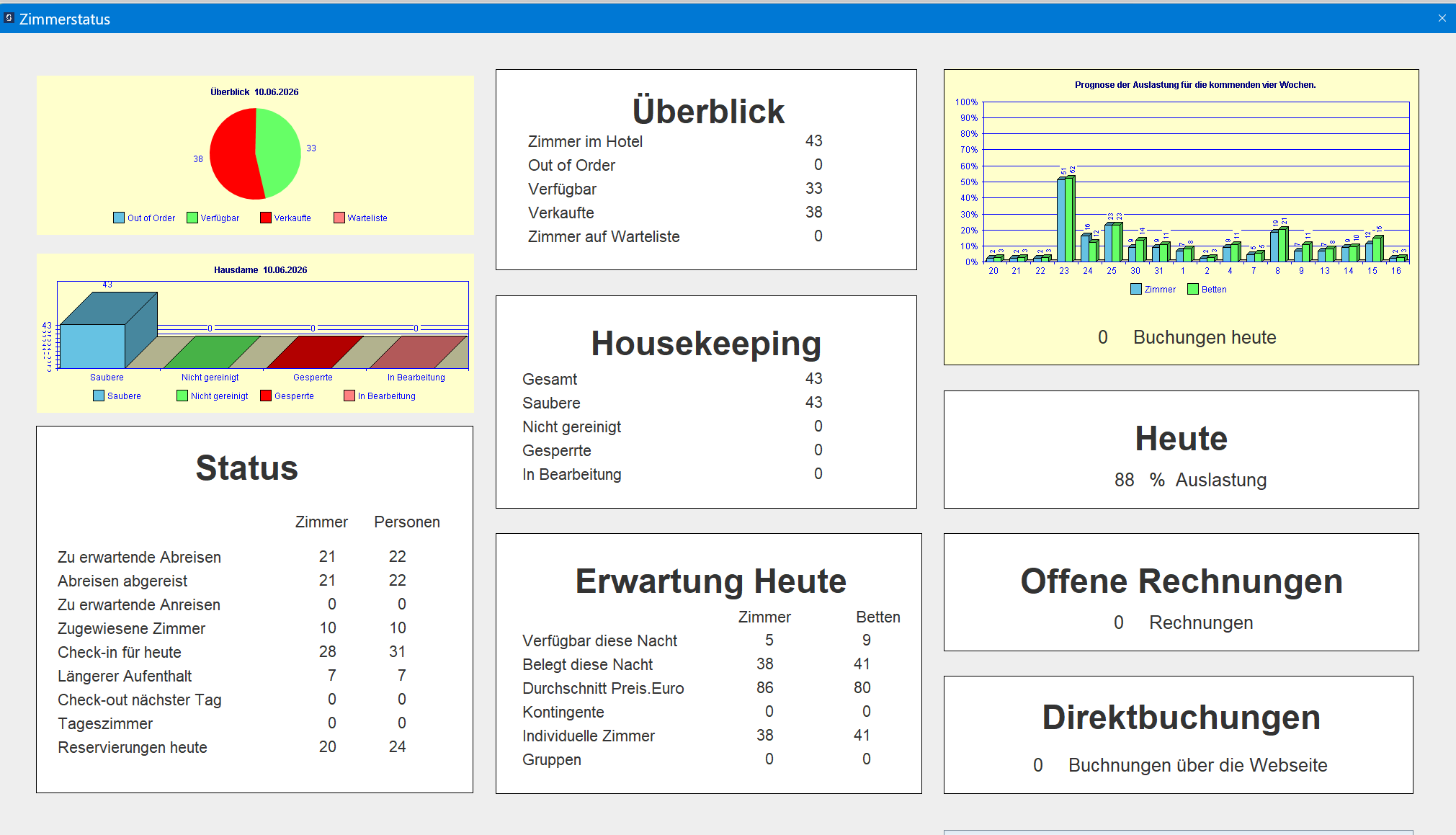The image size is (1456, 835).
Task: Click the Gesperrte legend swatch
Action: click(266, 396)
